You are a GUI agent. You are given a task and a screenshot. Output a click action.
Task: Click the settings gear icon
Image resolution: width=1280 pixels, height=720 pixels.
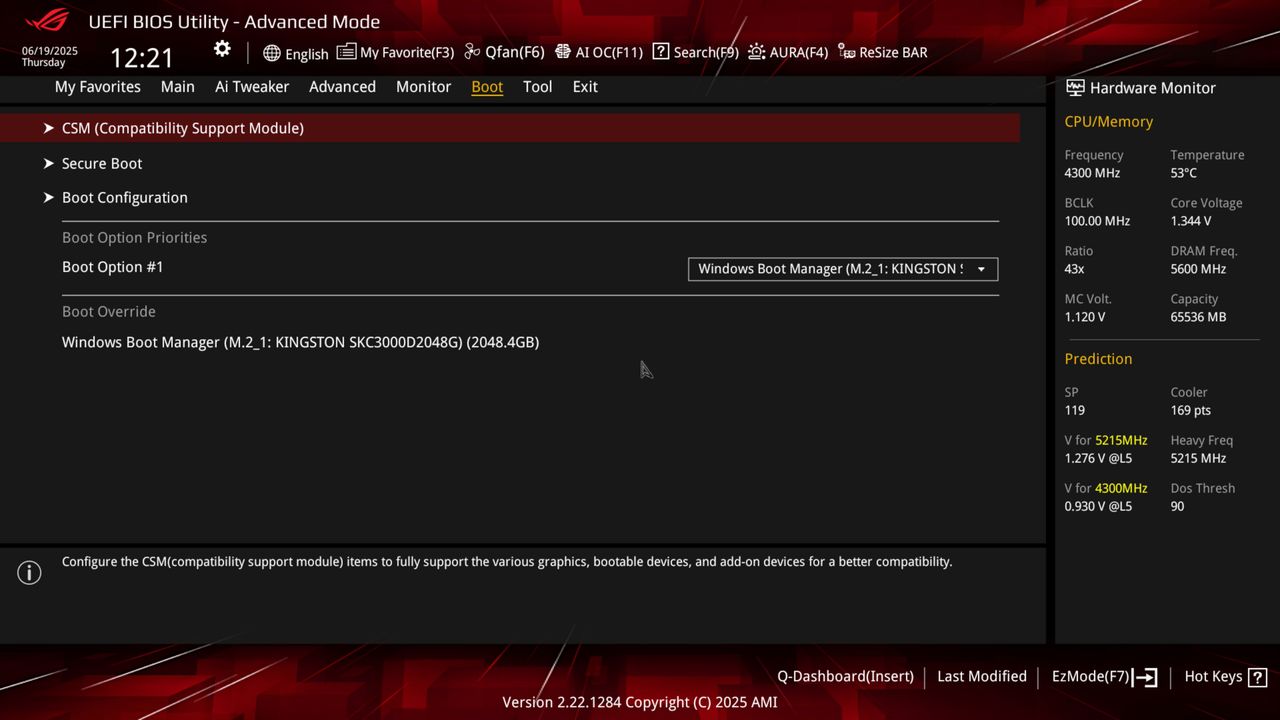coord(221,47)
